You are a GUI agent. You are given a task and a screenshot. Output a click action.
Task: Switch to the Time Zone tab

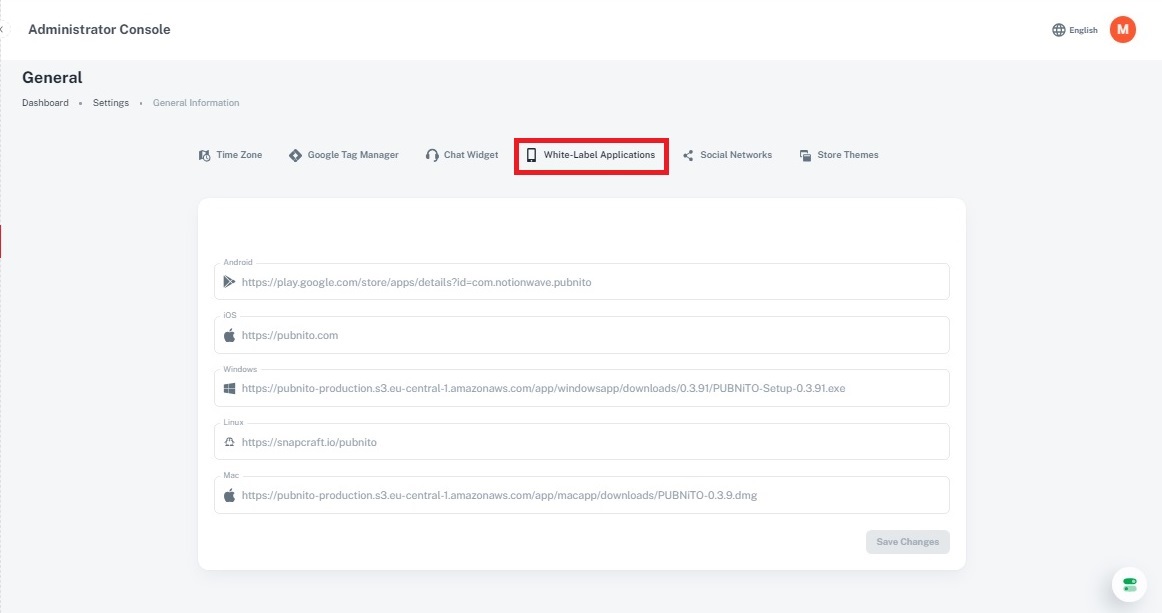231,155
